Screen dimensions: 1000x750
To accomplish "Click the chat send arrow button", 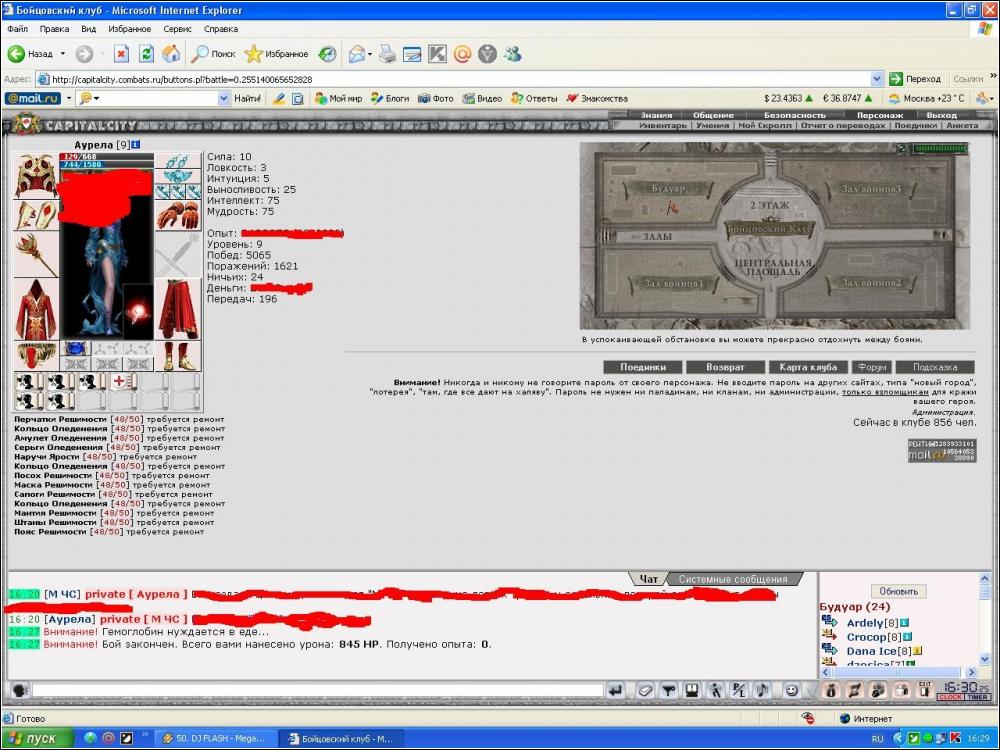I will 615,690.
